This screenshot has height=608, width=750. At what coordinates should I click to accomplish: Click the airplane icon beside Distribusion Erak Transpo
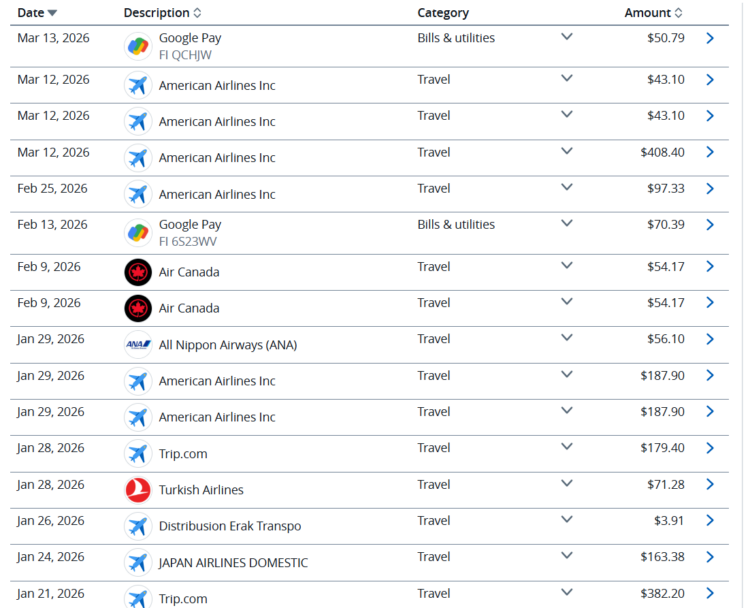[138, 526]
